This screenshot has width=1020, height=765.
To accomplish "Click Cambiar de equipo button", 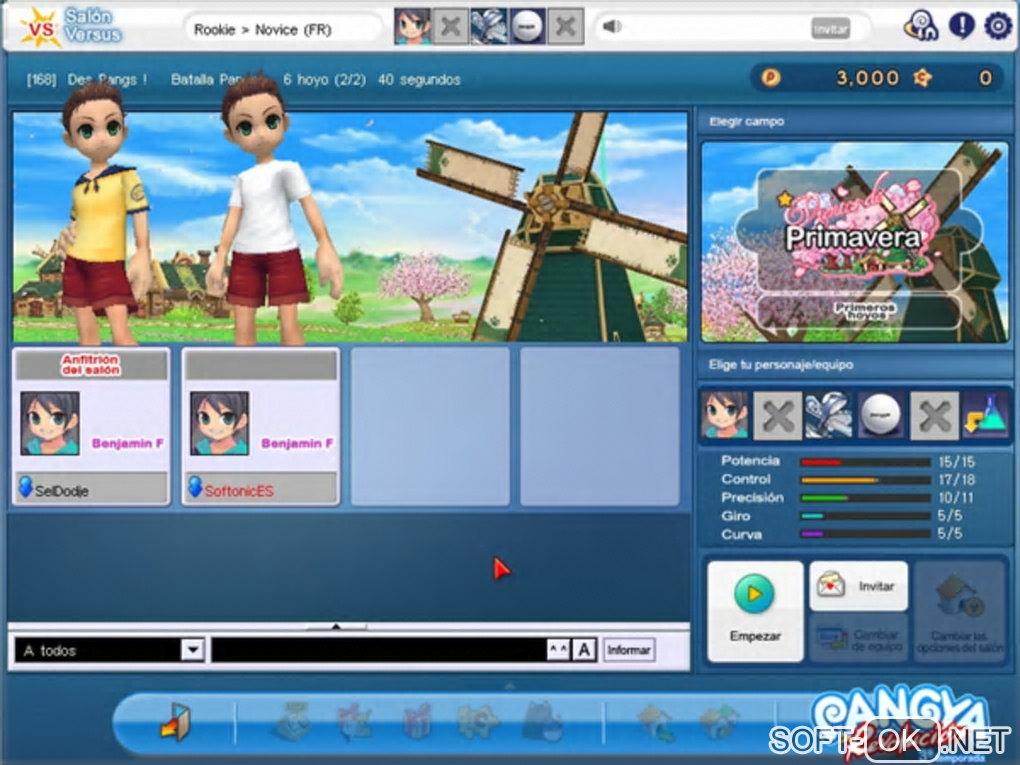I will pos(859,639).
